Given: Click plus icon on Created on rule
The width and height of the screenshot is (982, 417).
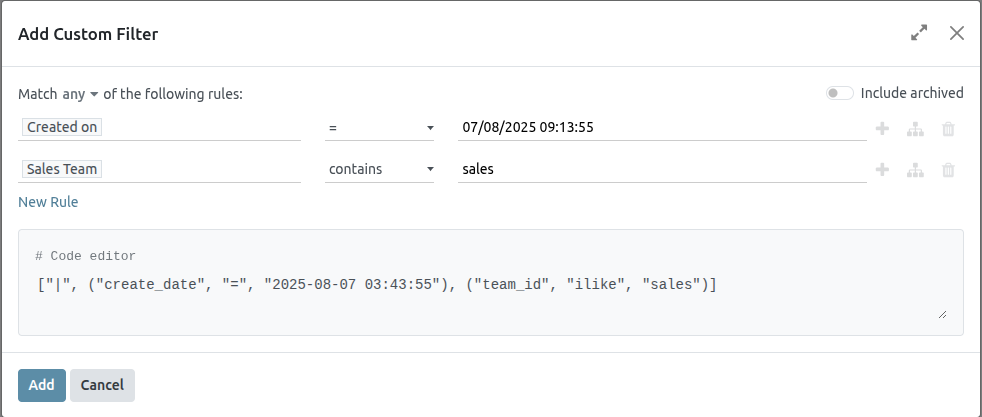Looking at the screenshot, I should [x=882, y=128].
